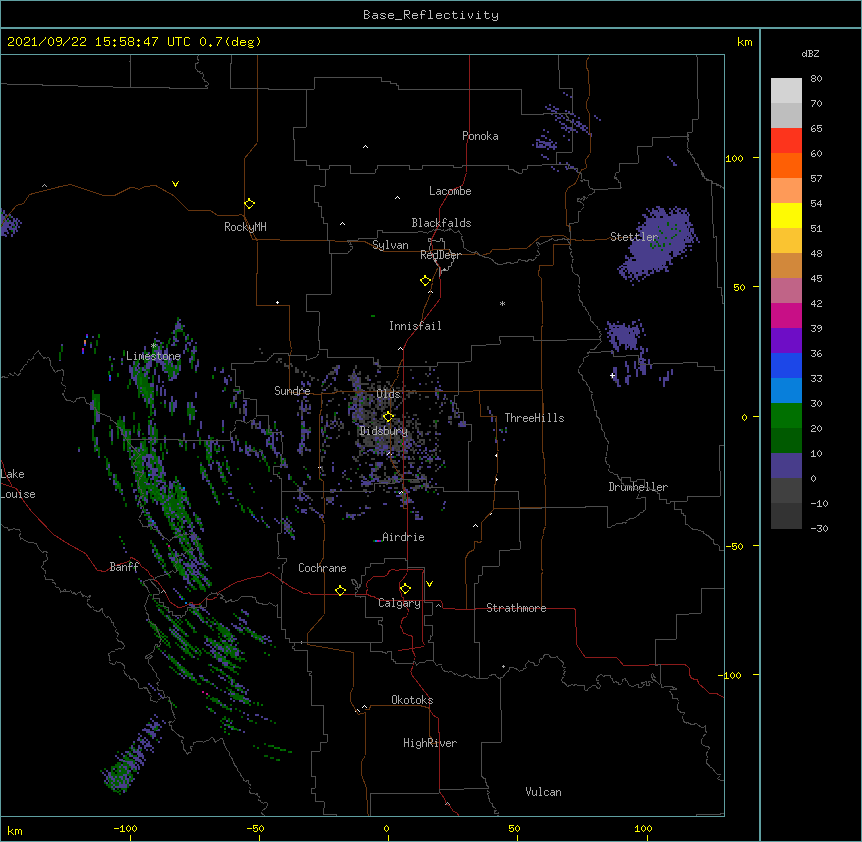Click the Sundre town label
The height and width of the screenshot is (842, 862).
[292, 391]
